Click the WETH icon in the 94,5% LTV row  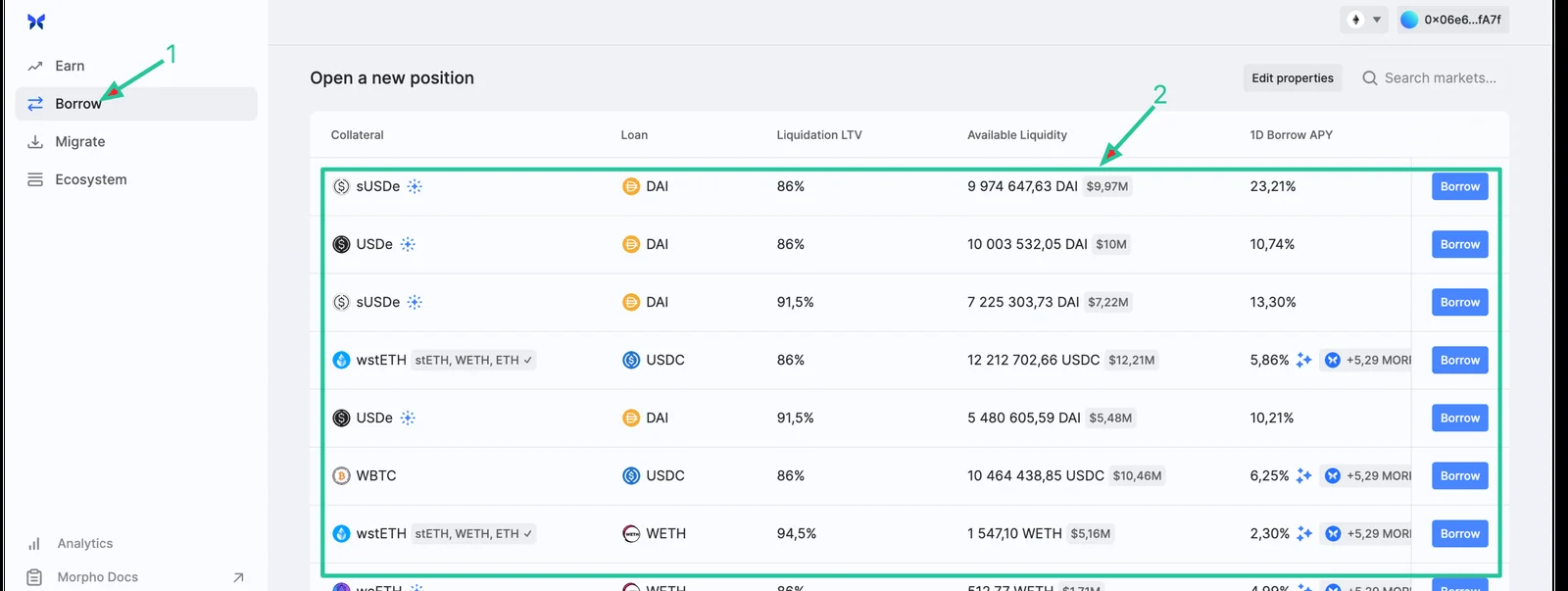[x=631, y=533]
